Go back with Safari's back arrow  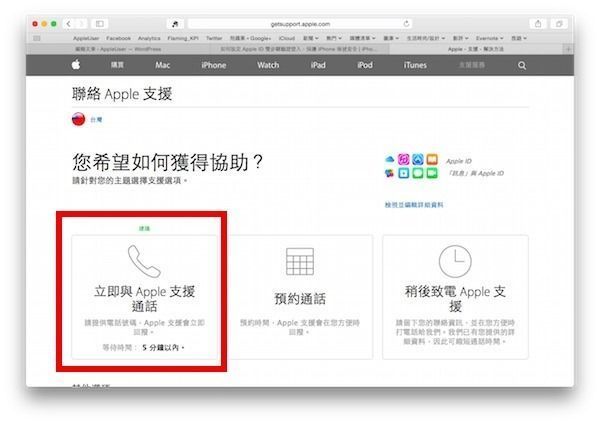point(69,24)
